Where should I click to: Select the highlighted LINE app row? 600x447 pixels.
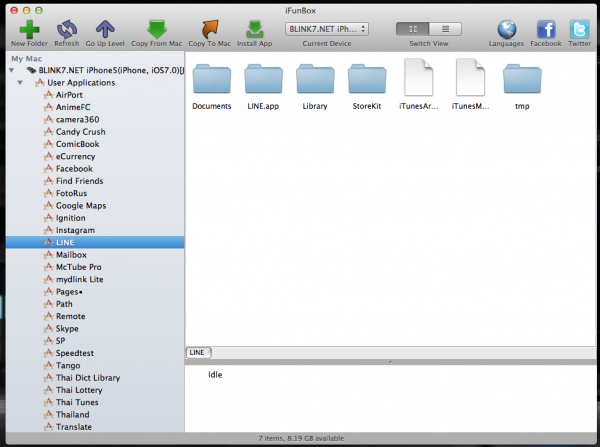click(x=95, y=242)
